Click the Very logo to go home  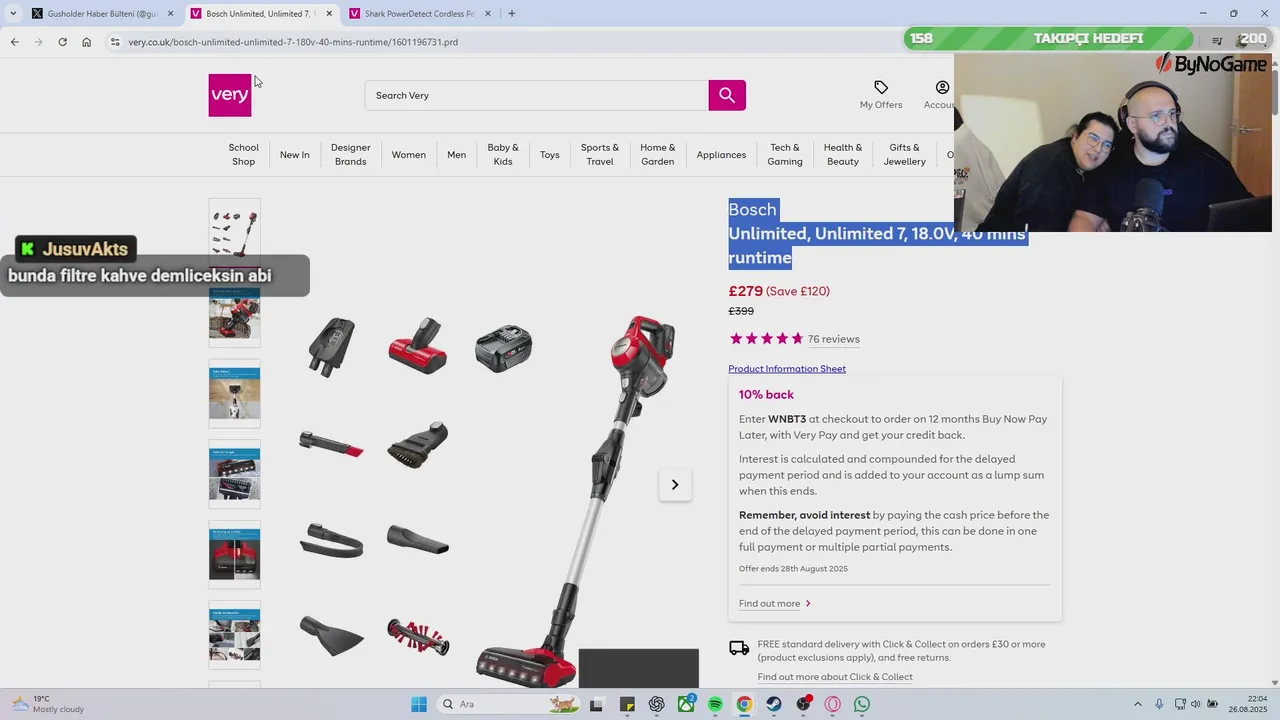pos(230,95)
